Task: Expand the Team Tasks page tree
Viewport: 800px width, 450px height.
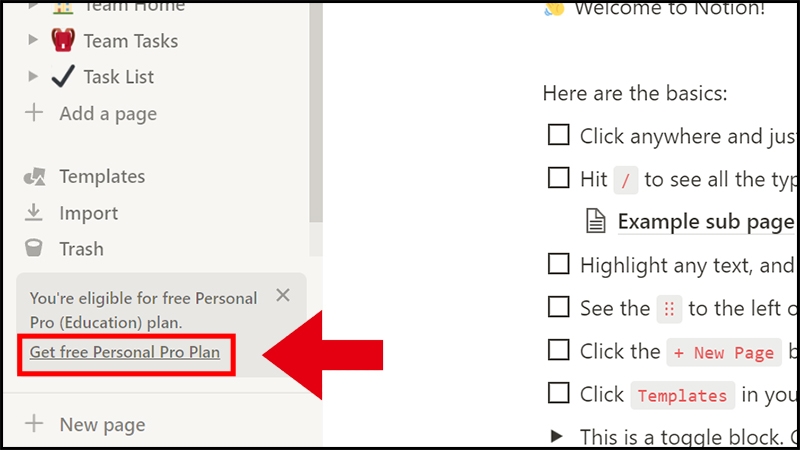Action: (x=33, y=41)
